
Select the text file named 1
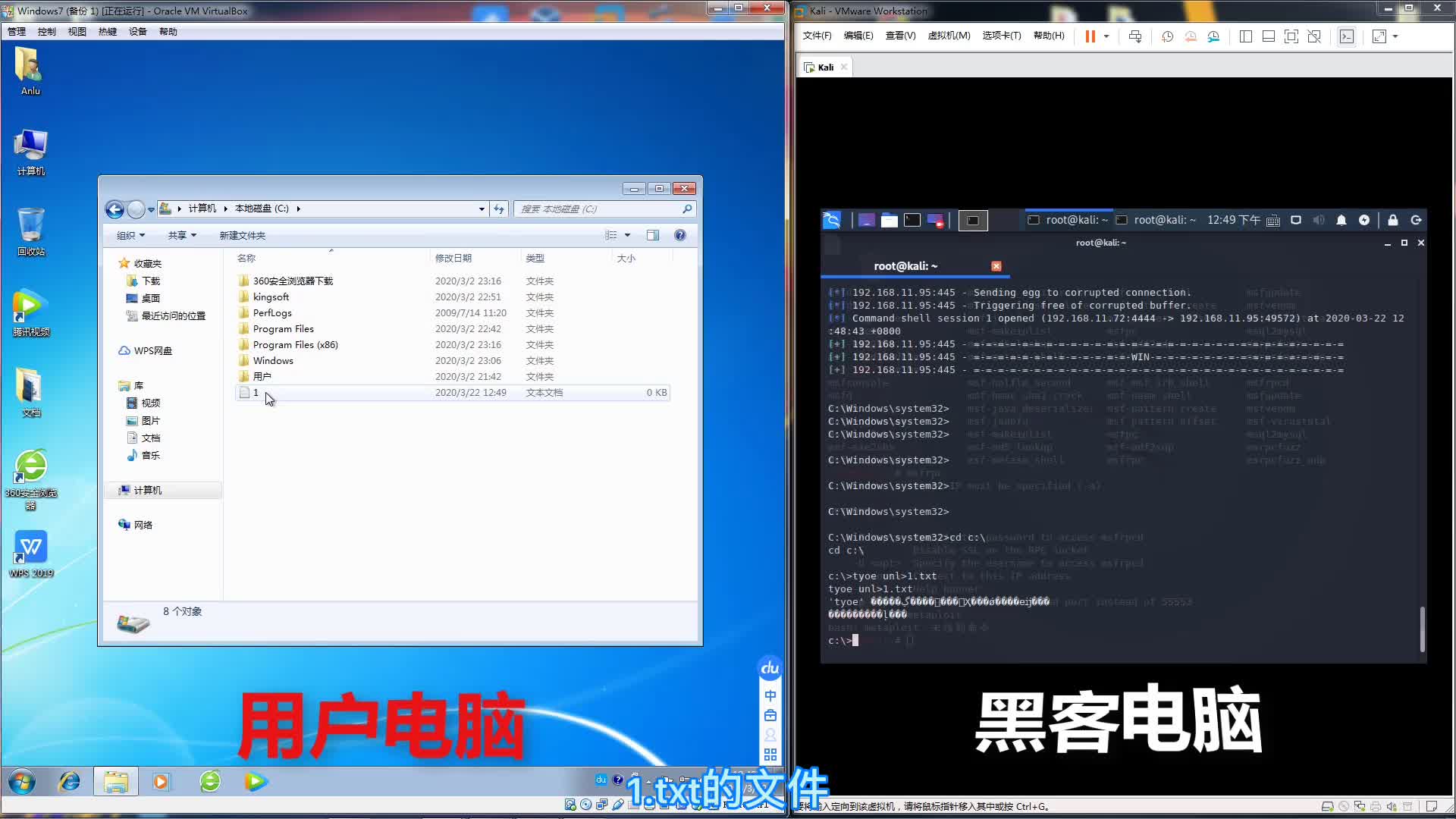tap(453, 393)
